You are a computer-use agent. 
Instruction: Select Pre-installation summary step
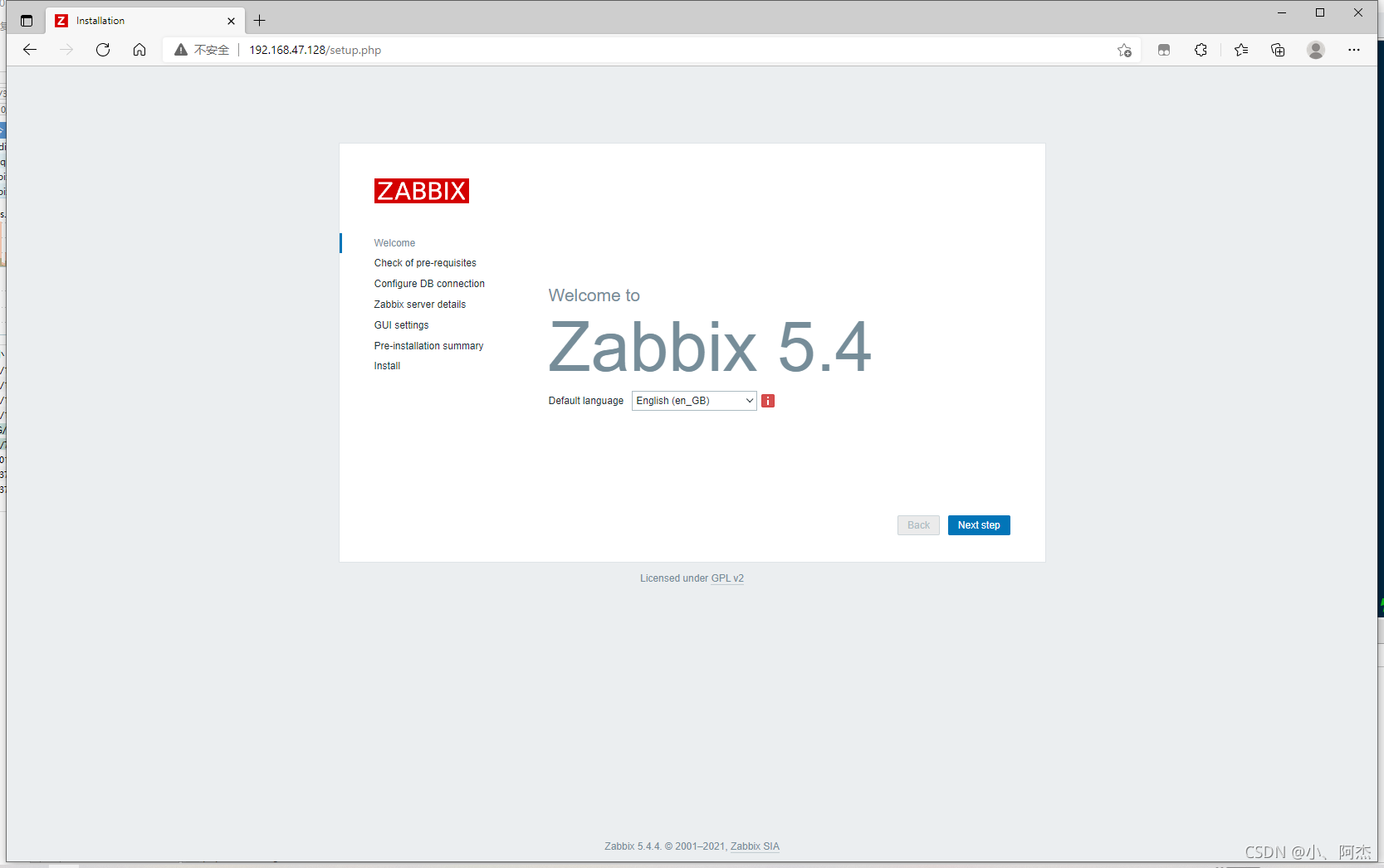(428, 346)
